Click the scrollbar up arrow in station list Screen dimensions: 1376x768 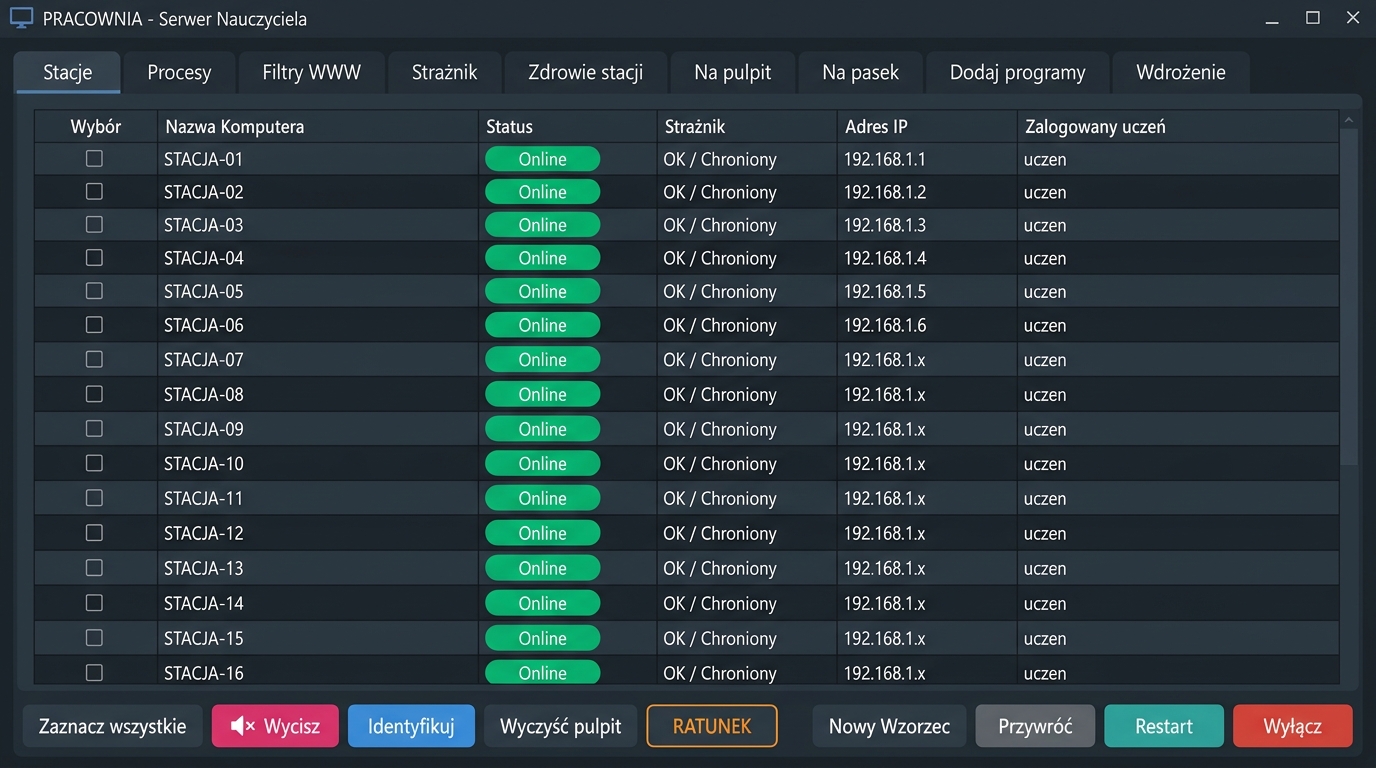coord(1349,120)
